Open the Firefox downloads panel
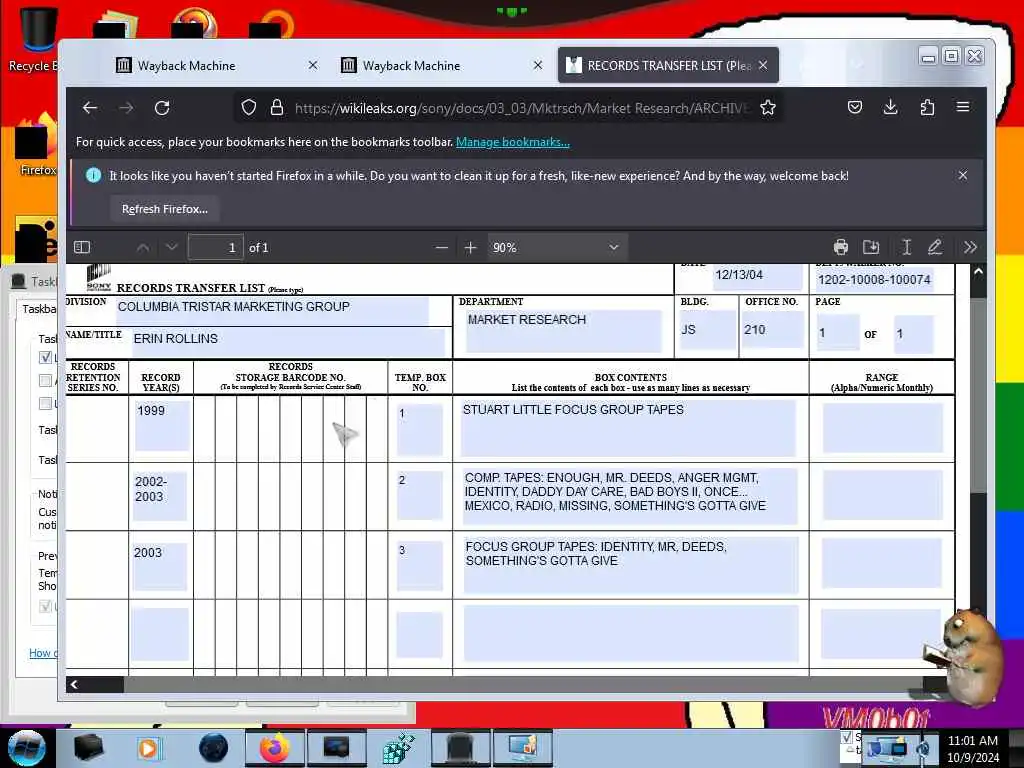 [891, 107]
